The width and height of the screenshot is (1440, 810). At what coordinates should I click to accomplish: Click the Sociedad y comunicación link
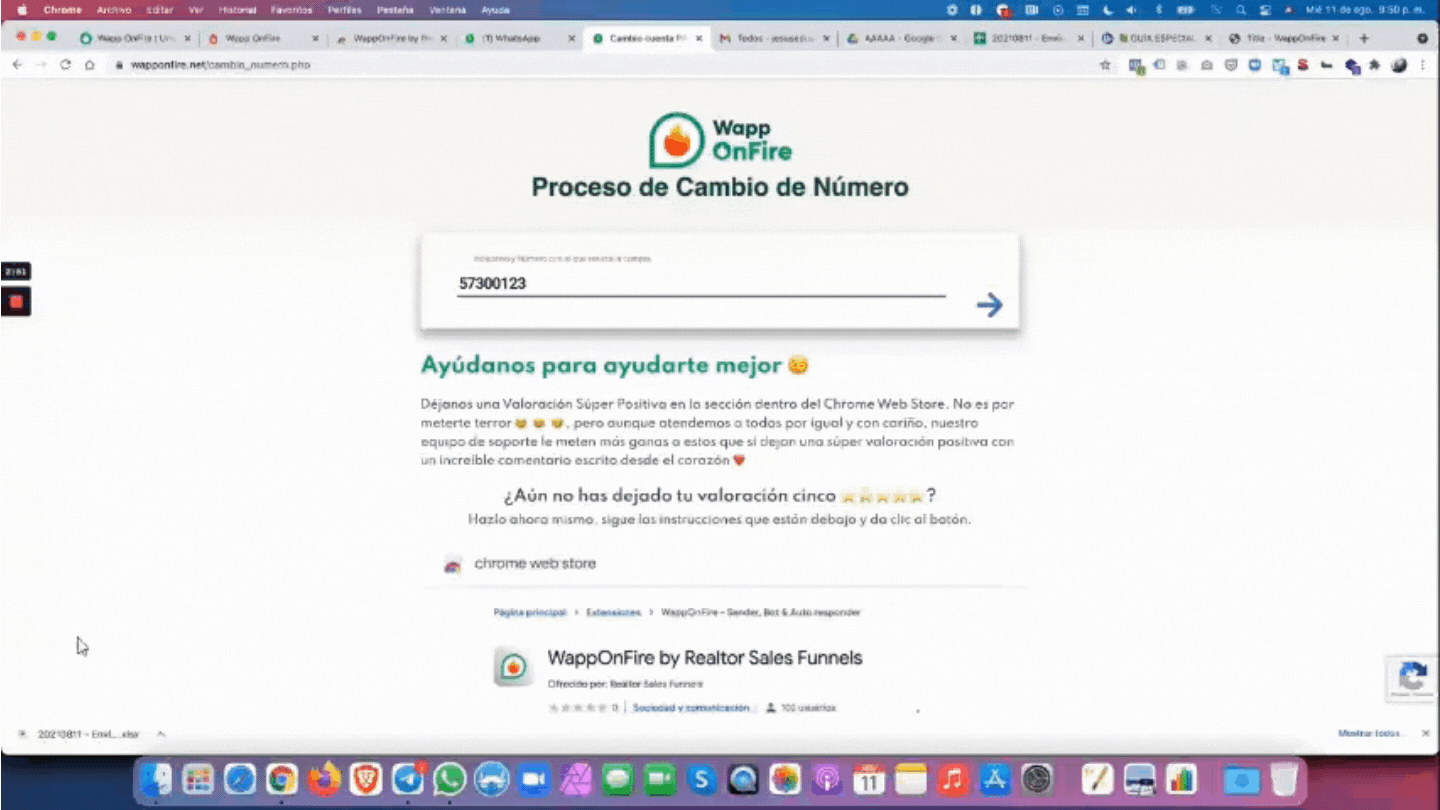(x=691, y=708)
